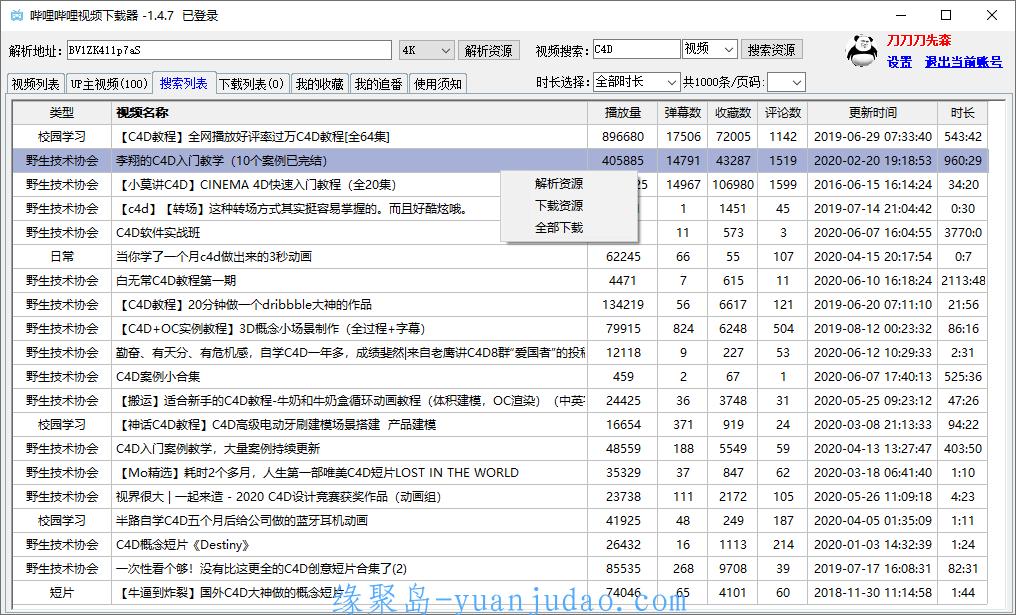The width and height of the screenshot is (1016, 615).
Task: Open the 视频 search type dropdown
Action: point(710,49)
